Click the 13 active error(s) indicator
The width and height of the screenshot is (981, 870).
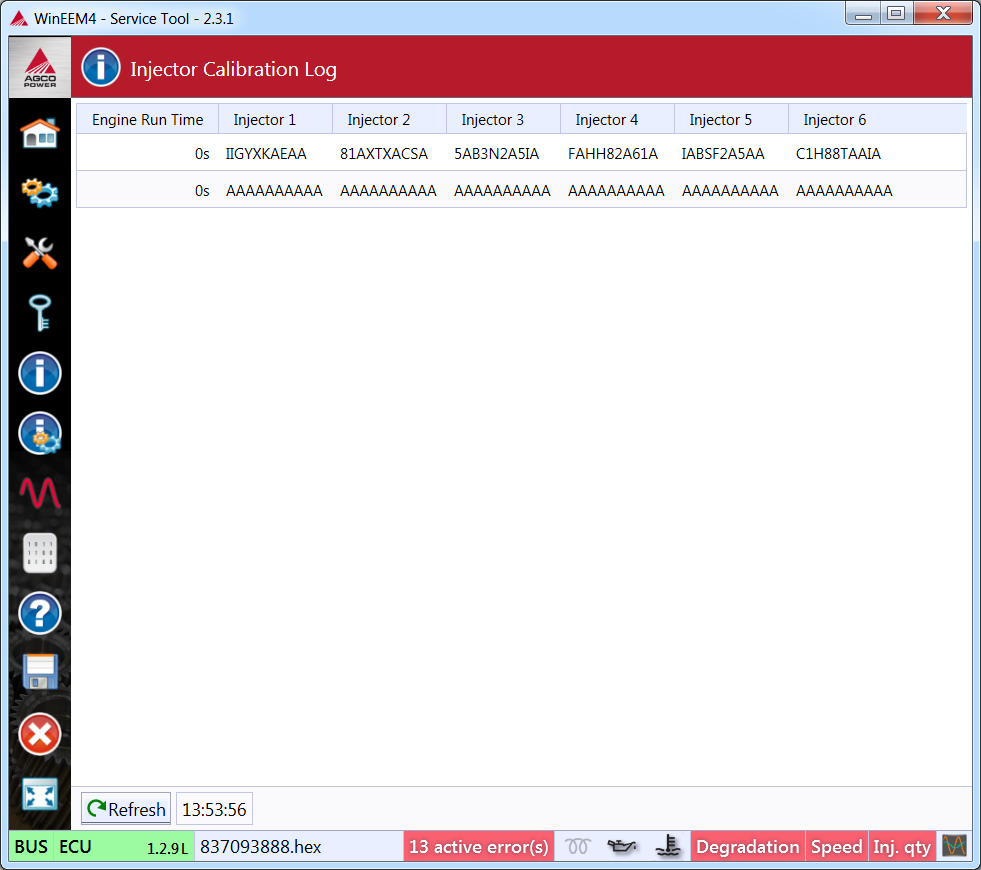[479, 847]
